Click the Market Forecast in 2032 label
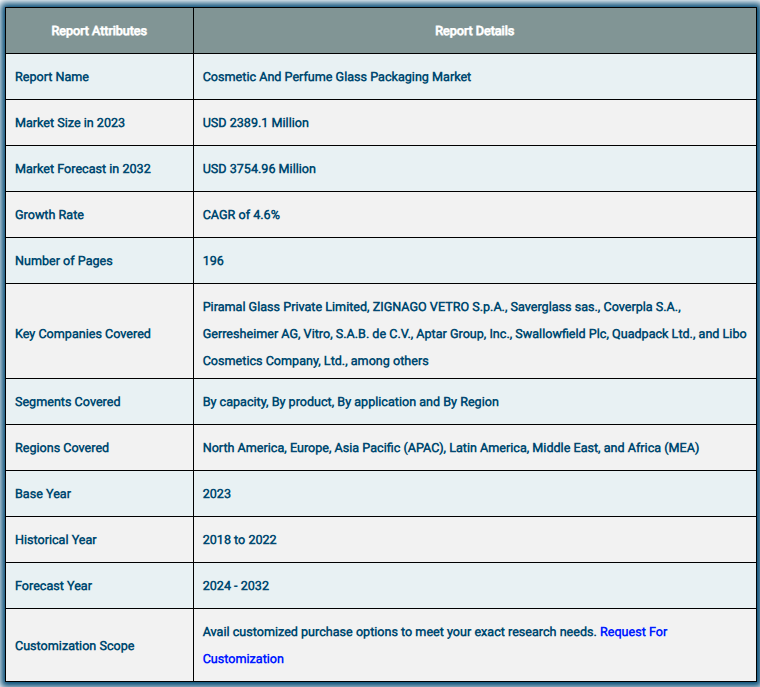The height and width of the screenshot is (687, 760). [x=83, y=169]
